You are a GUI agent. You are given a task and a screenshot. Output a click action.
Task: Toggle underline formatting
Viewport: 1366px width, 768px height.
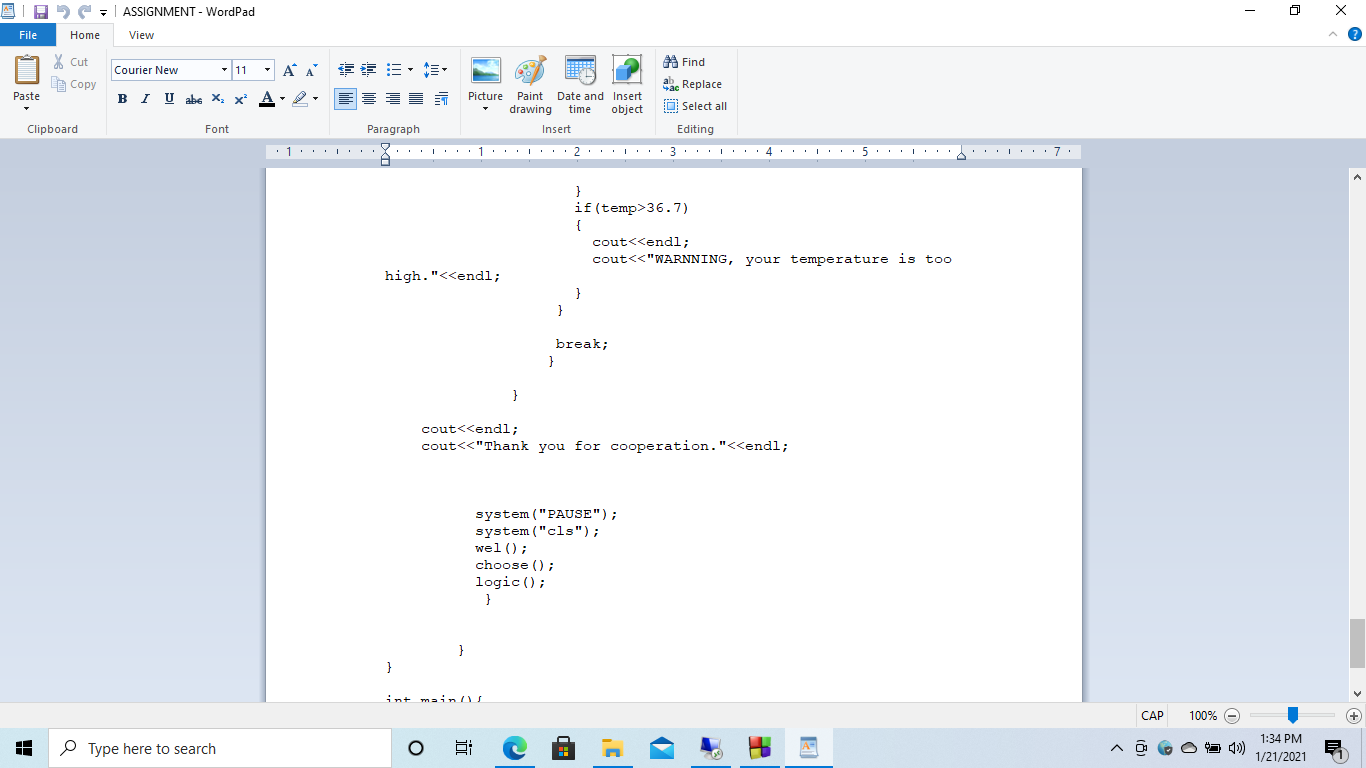click(x=169, y=99)
